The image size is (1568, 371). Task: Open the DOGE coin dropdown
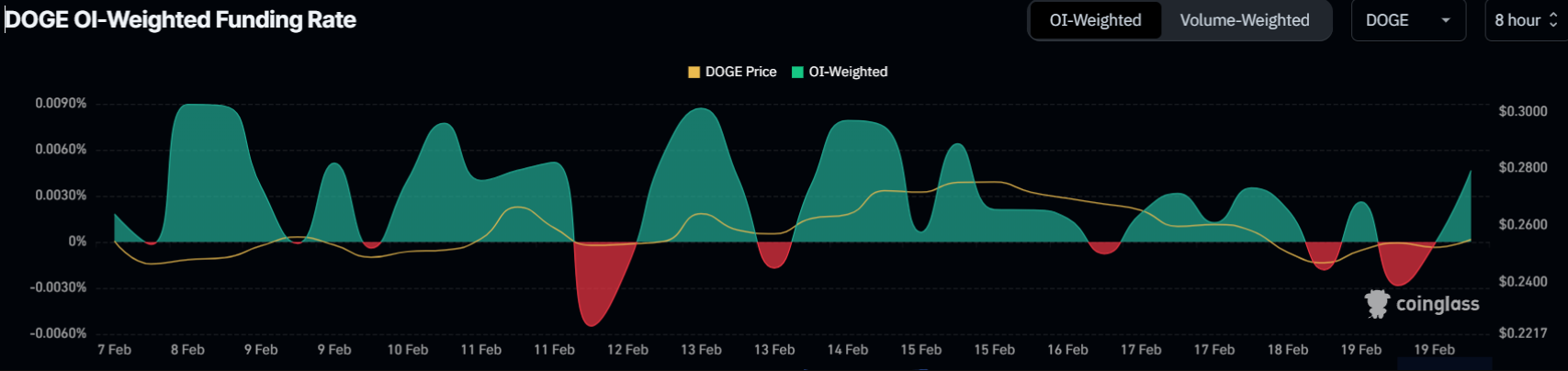[1407, 20]
